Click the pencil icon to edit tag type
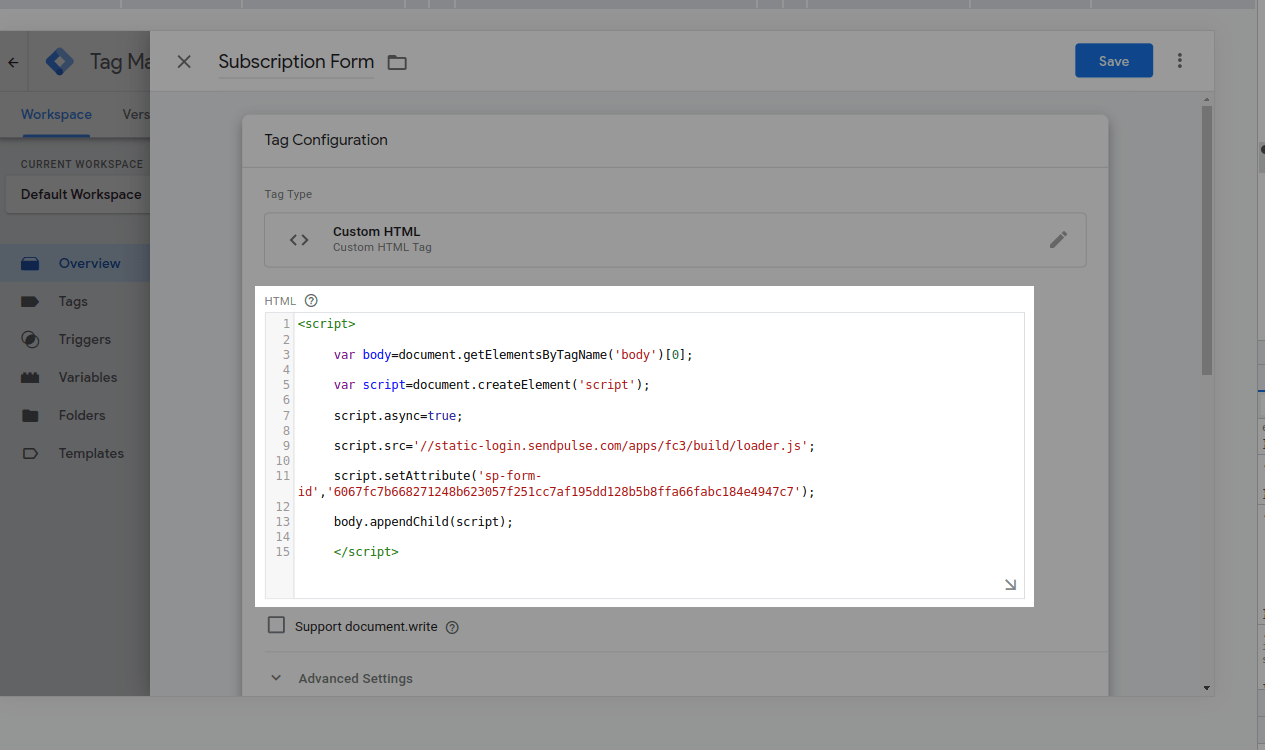1265x750 pixels. pos(1058,239)
